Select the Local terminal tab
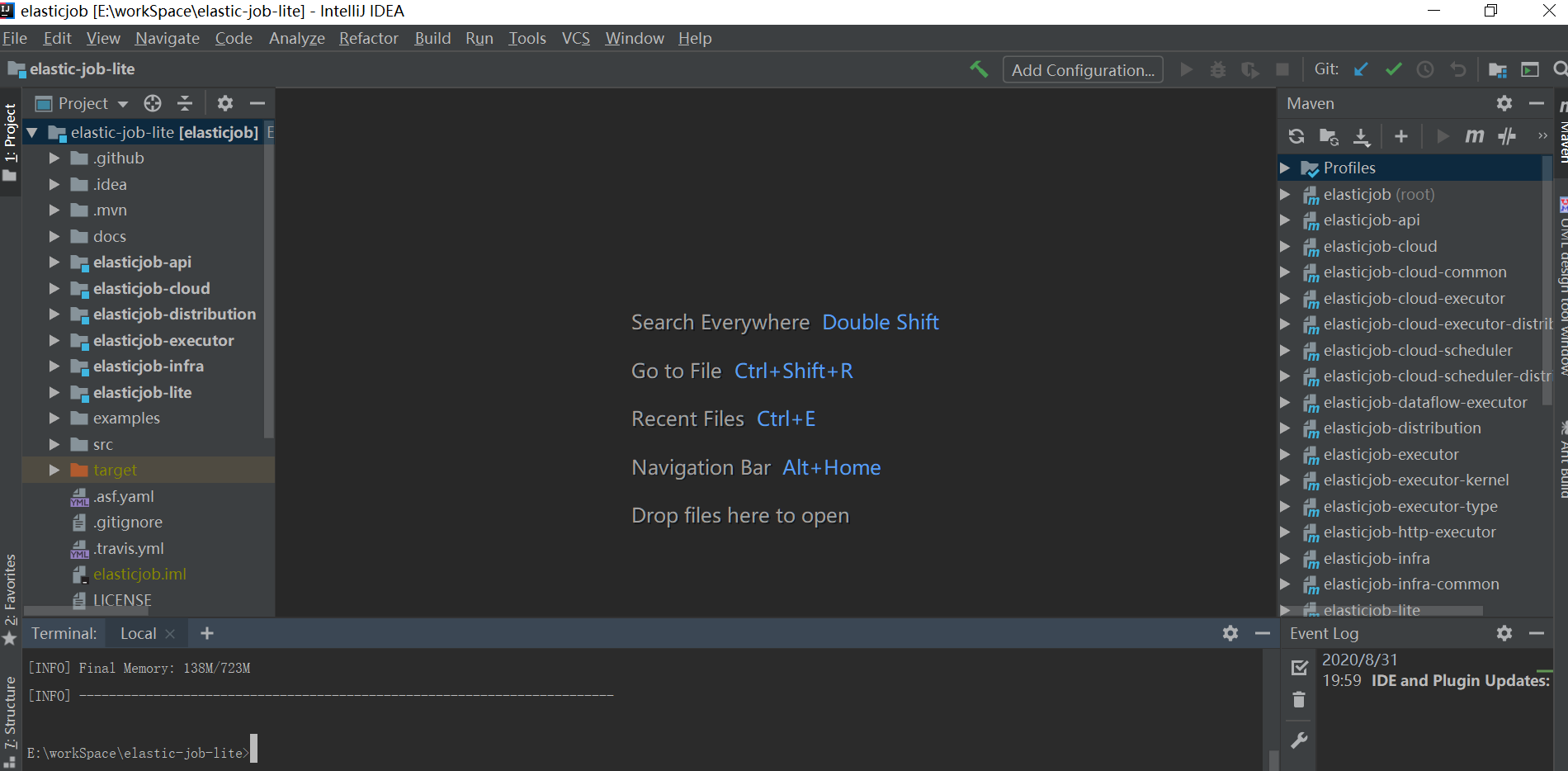Image resolution: width=1568 pixels, height=771 pixels. 138,633
